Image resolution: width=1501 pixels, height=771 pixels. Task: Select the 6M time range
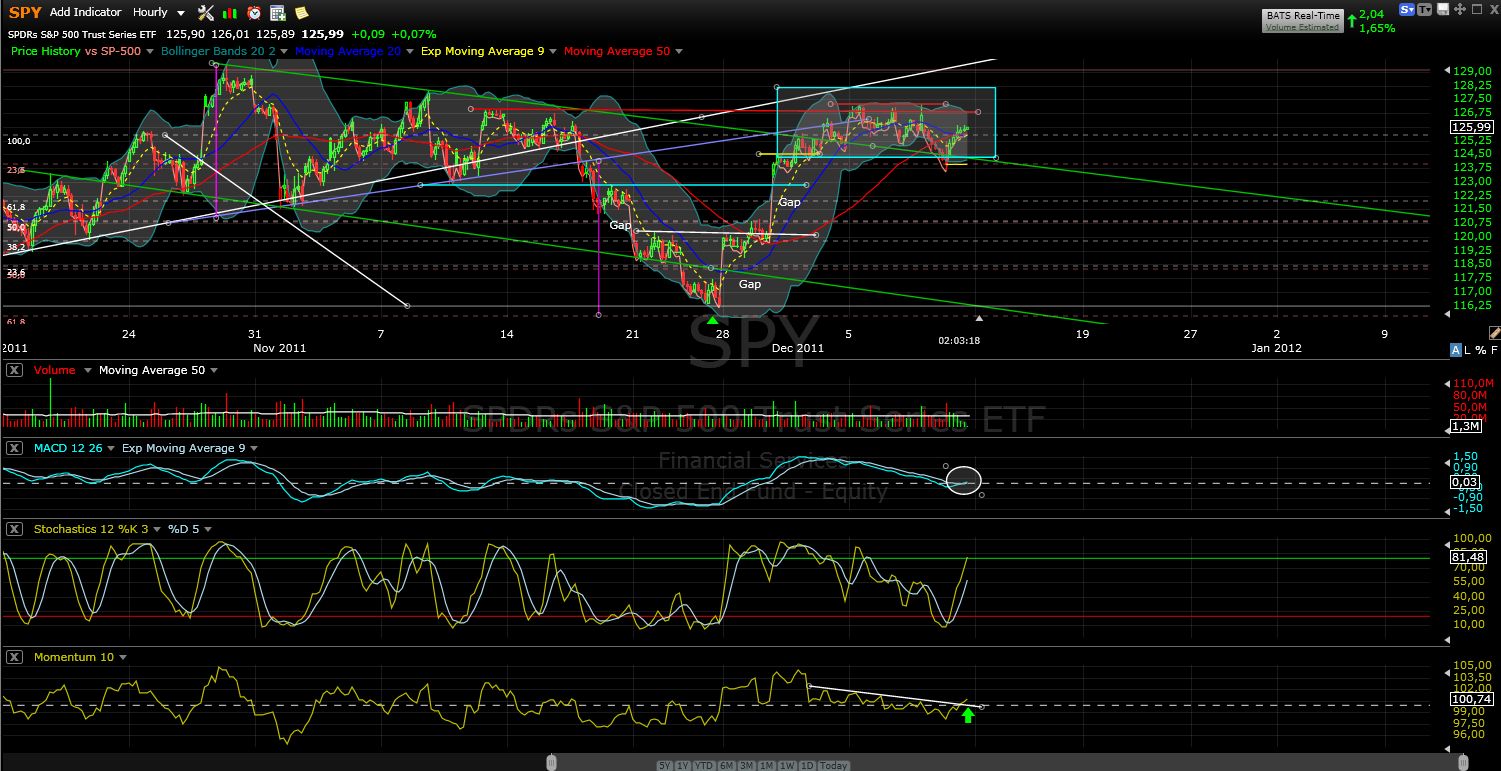coord(726,765)
